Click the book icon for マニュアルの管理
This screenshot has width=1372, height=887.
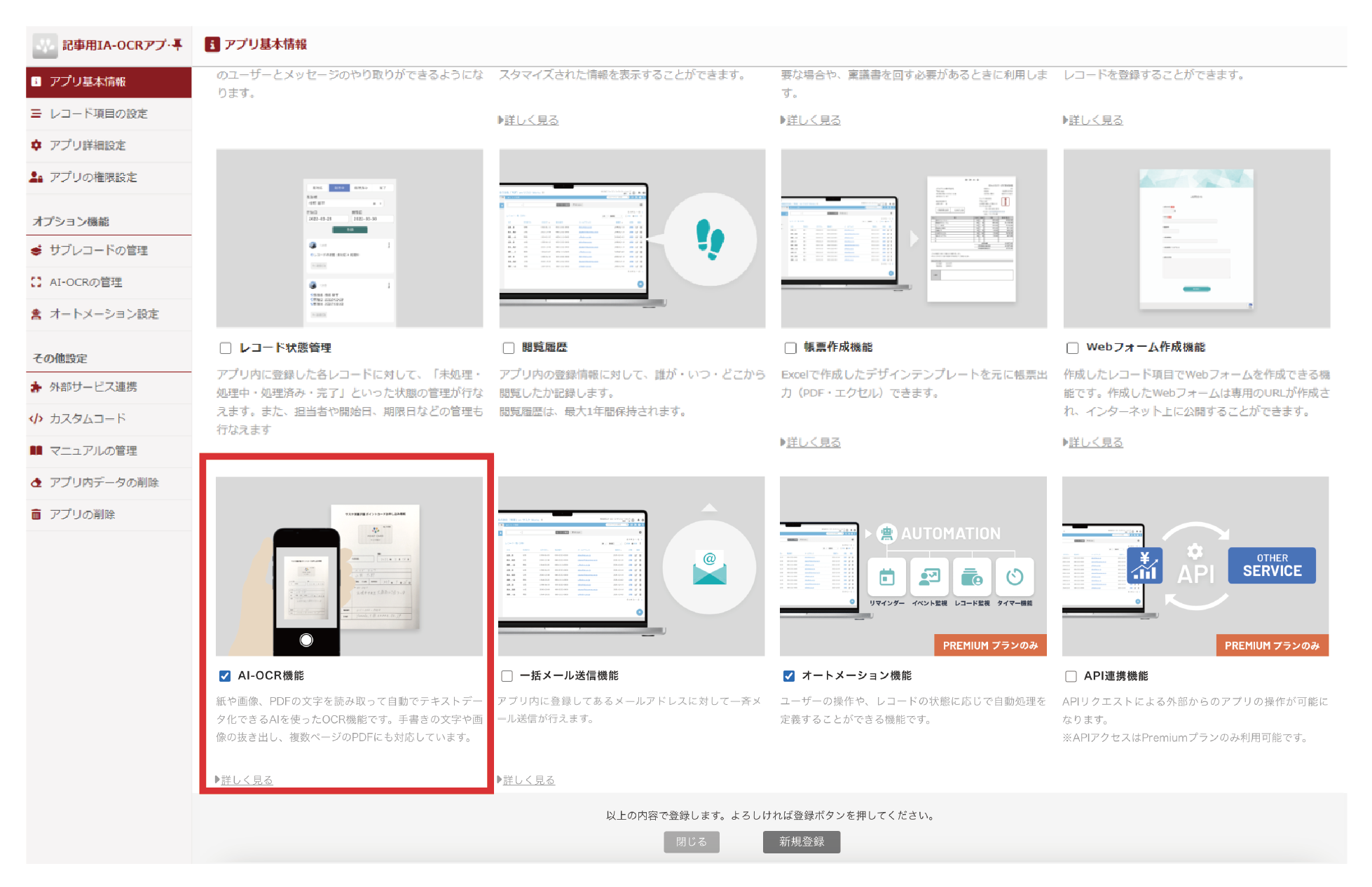[x=36, y=451]
